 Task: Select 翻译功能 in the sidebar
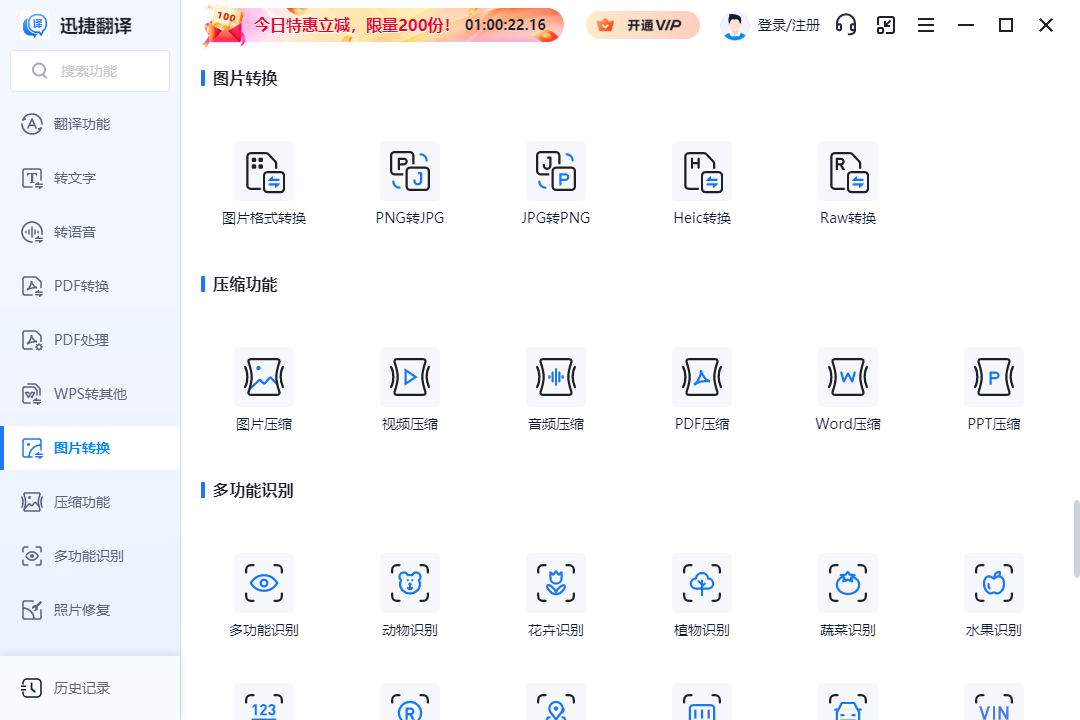(x=90, y=124)
